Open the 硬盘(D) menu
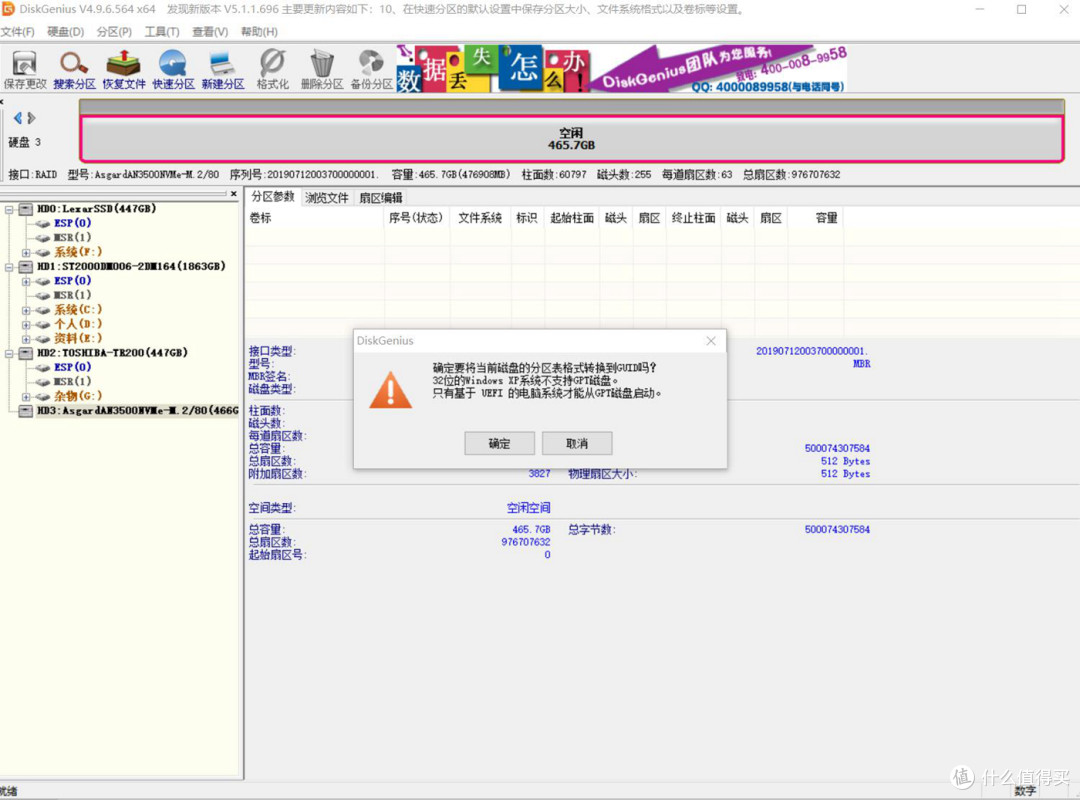Image resolution: width=1080 pixels, height=800 pixels. [x=65, y=32]
